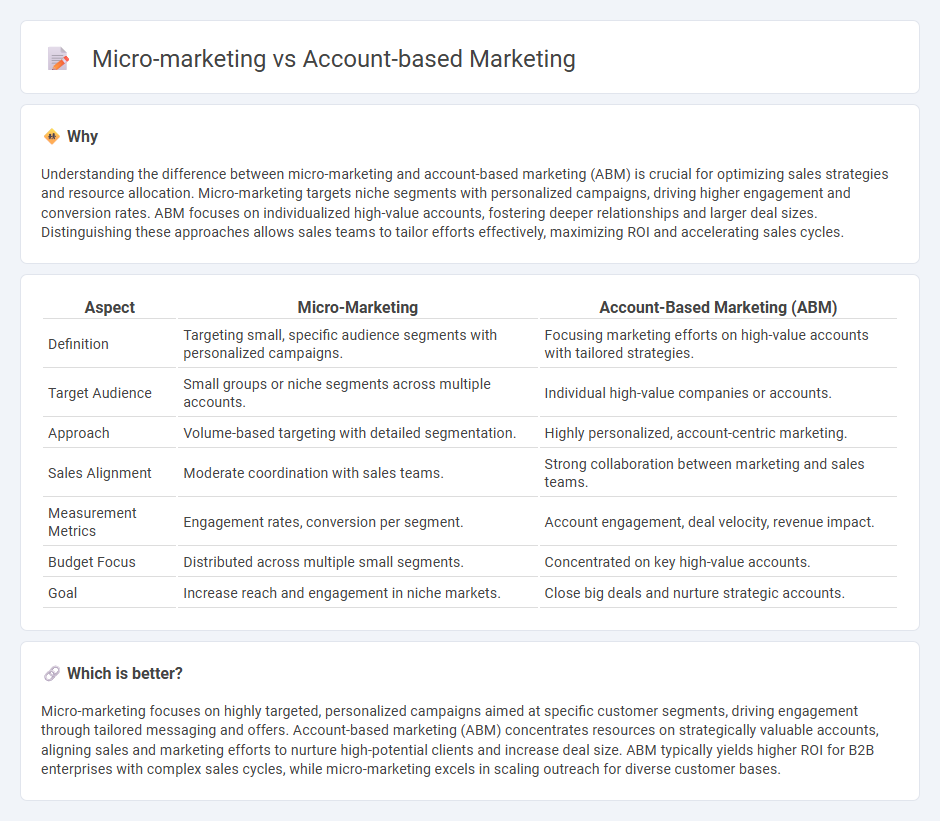The image size is (940, 821).
Task: Click the paragraph beginning 'Understanding the difference between micro-marketing'
Action: pyautogui.click(x=465, y=203)
